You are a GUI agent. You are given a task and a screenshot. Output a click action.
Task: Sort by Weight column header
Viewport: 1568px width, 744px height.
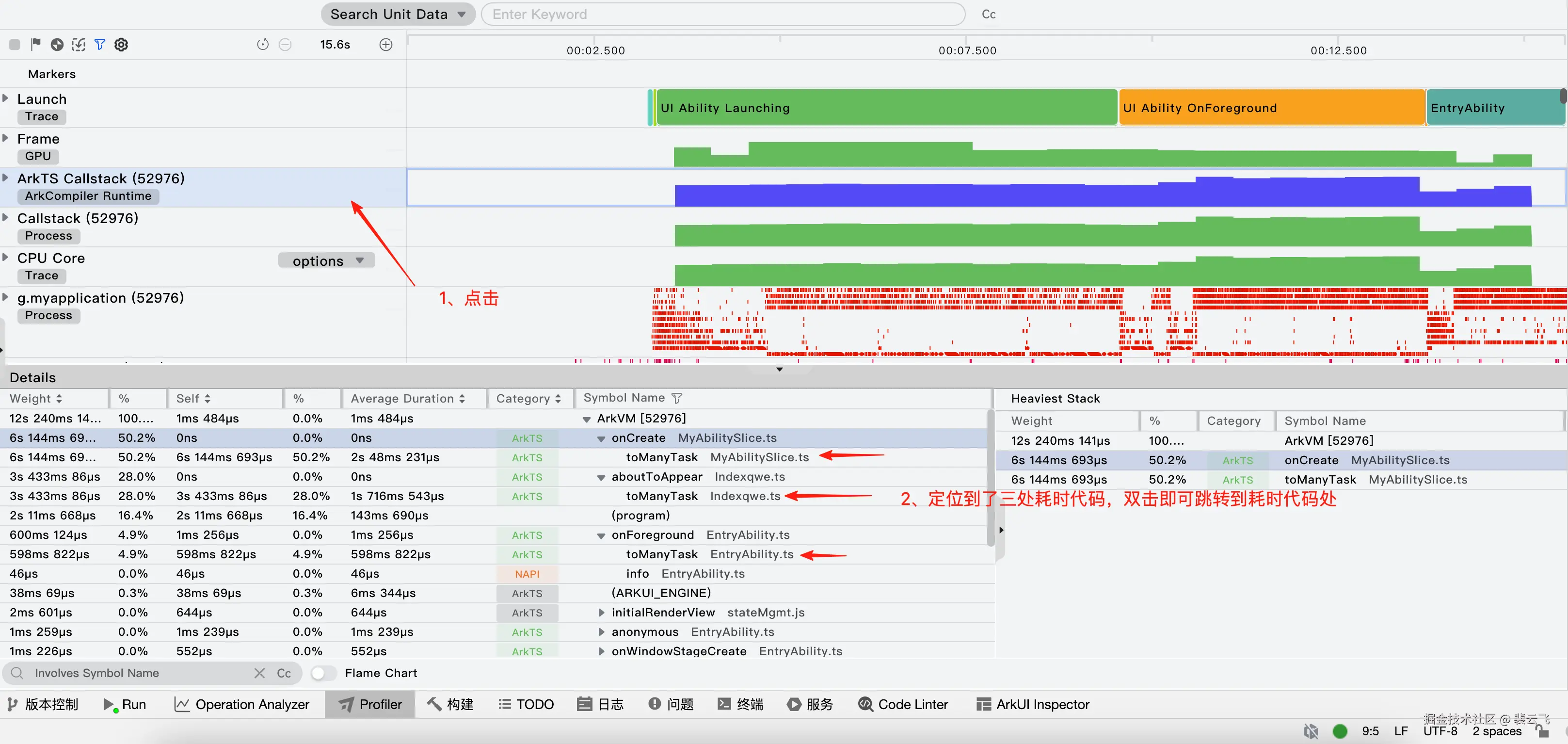(x=35, y=398)
